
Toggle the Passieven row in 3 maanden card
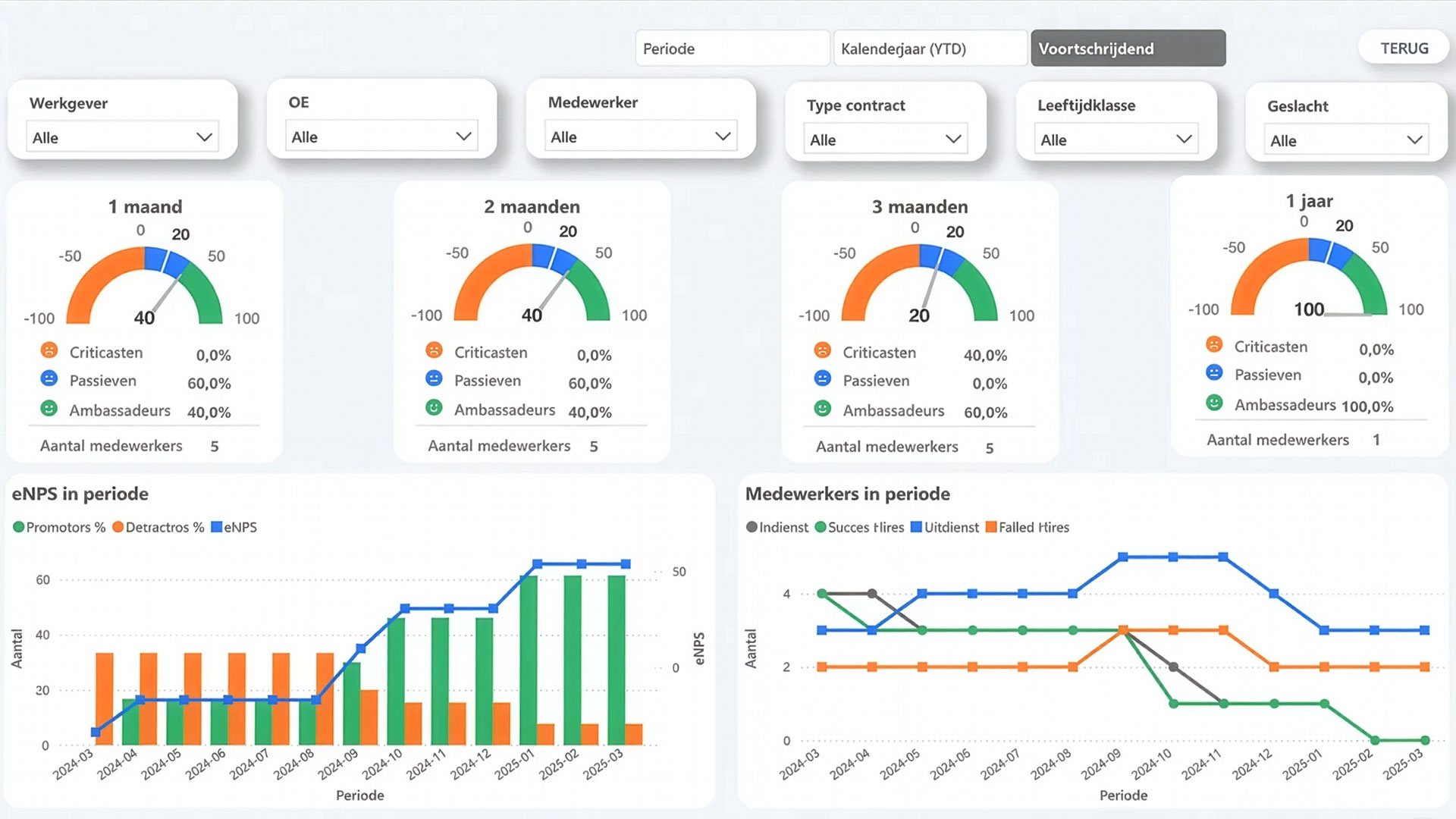[x=876, y=380]
